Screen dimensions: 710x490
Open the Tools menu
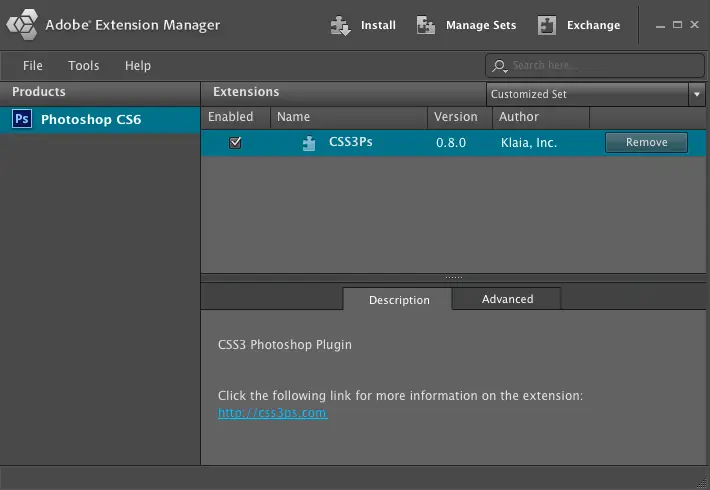[84, 66]
